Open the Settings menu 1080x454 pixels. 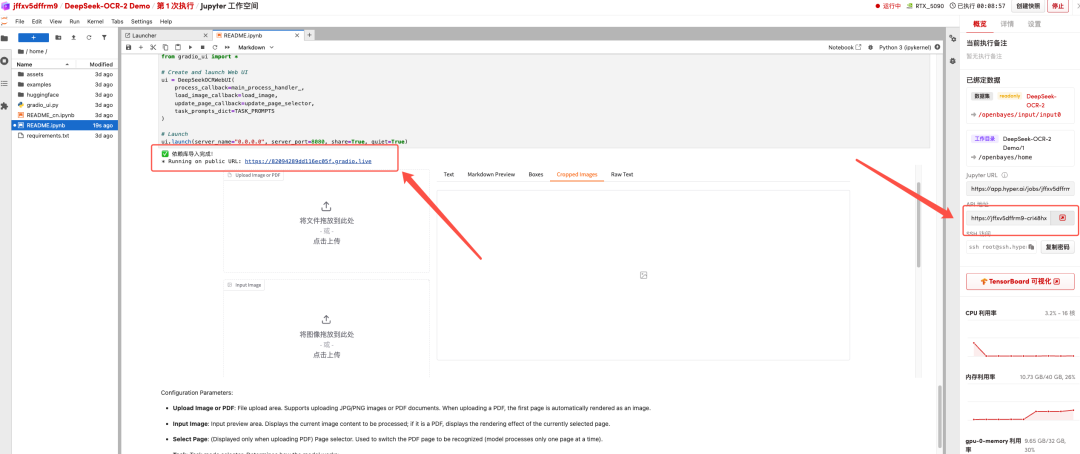pyautogui.click(x=141, y=21)
